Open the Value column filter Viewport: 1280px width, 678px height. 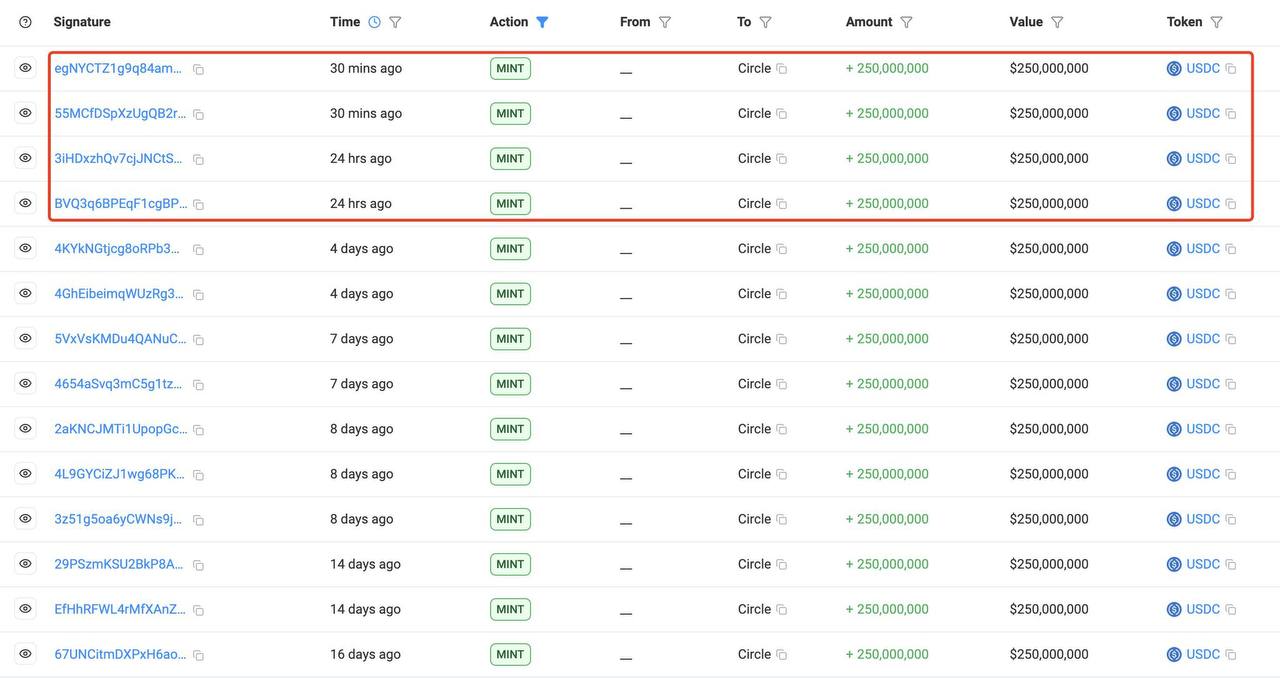1057,22
